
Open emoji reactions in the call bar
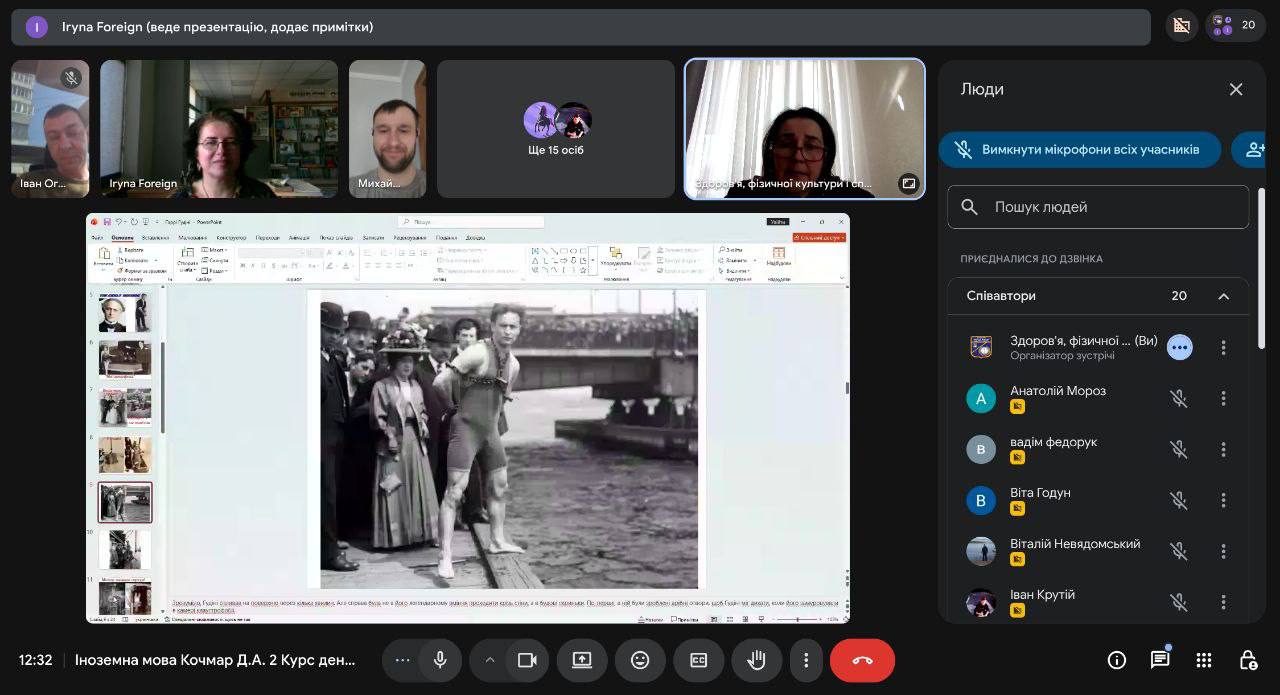click(640, 660)
